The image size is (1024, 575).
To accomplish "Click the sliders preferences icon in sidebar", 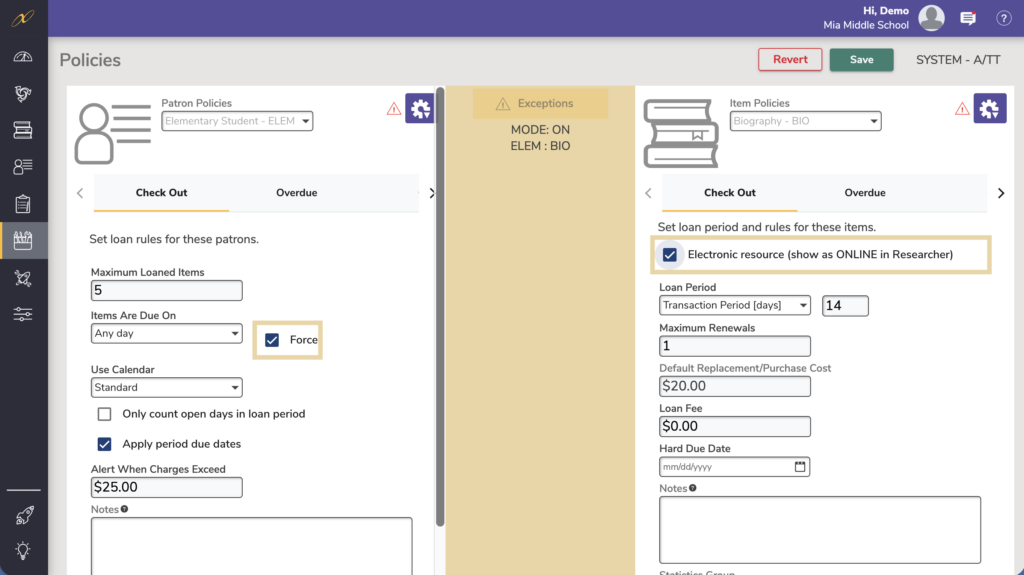I will [x=23, y=314].
